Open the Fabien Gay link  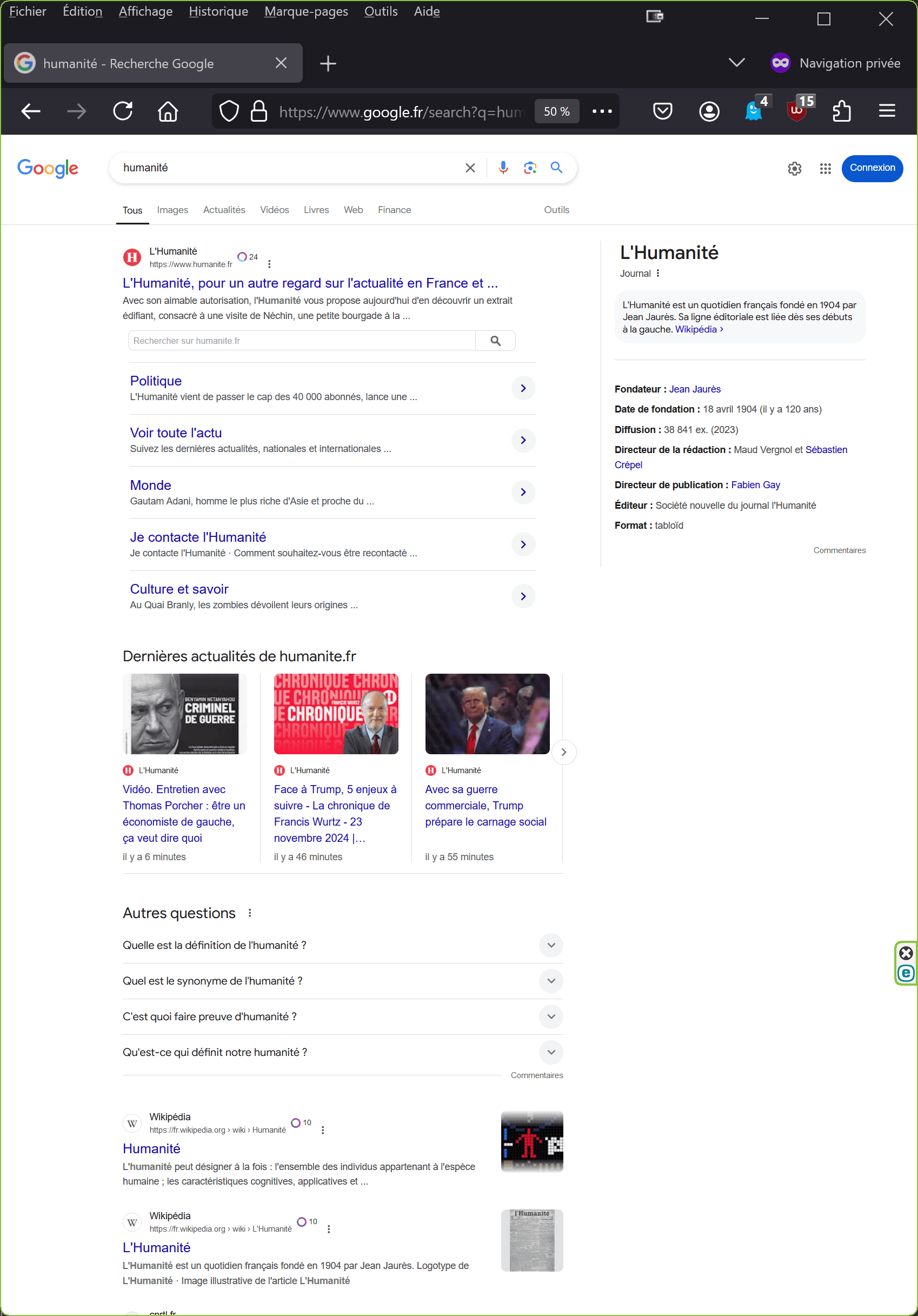(x=755, y=485)
